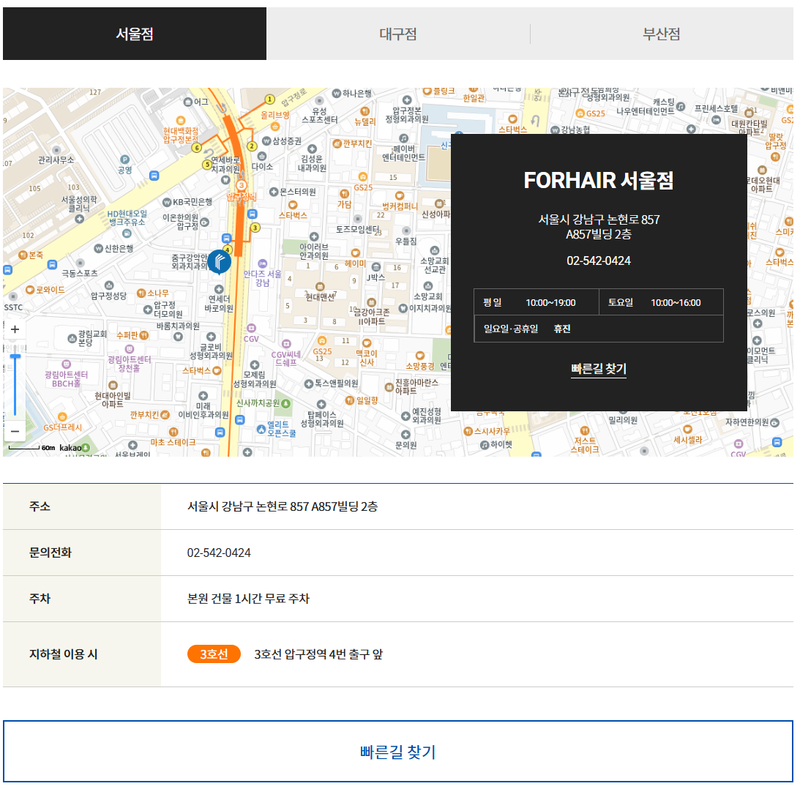Click the 안다즈 서울 강남 hotel icon
The width and height of the screenshot is (800, 786).
[x=262, y=264]
